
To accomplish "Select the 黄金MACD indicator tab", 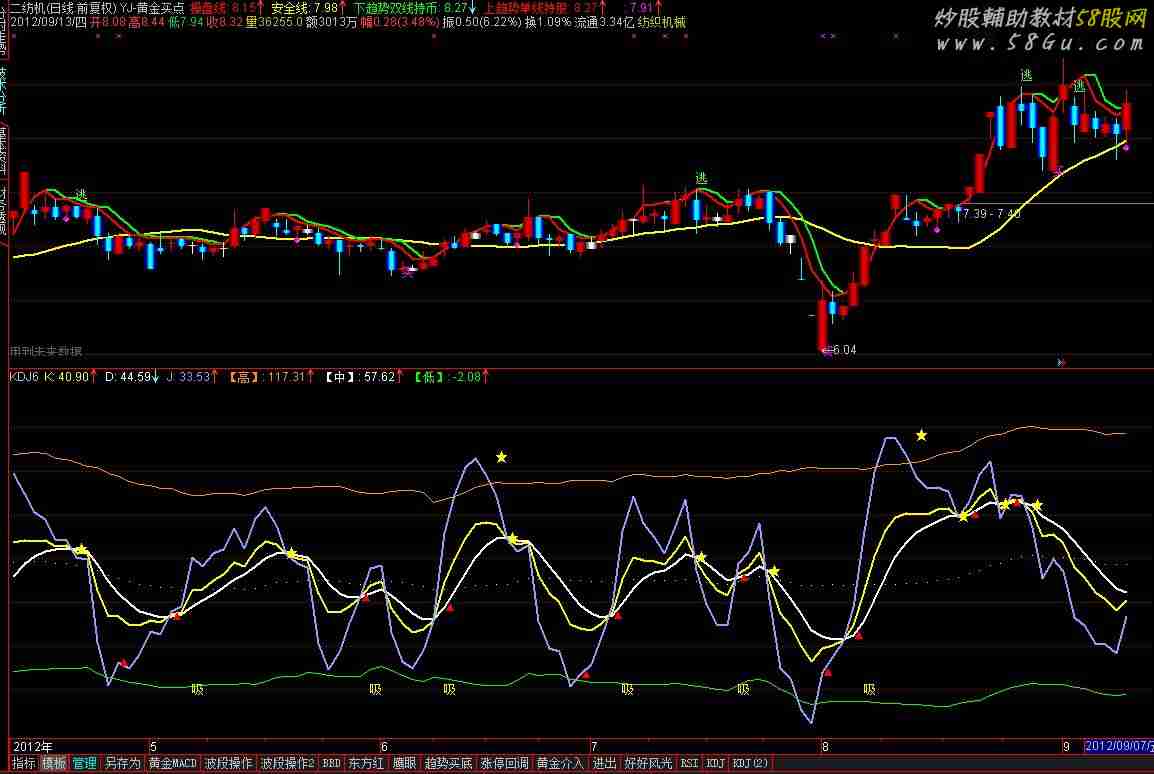I will 172,764.
